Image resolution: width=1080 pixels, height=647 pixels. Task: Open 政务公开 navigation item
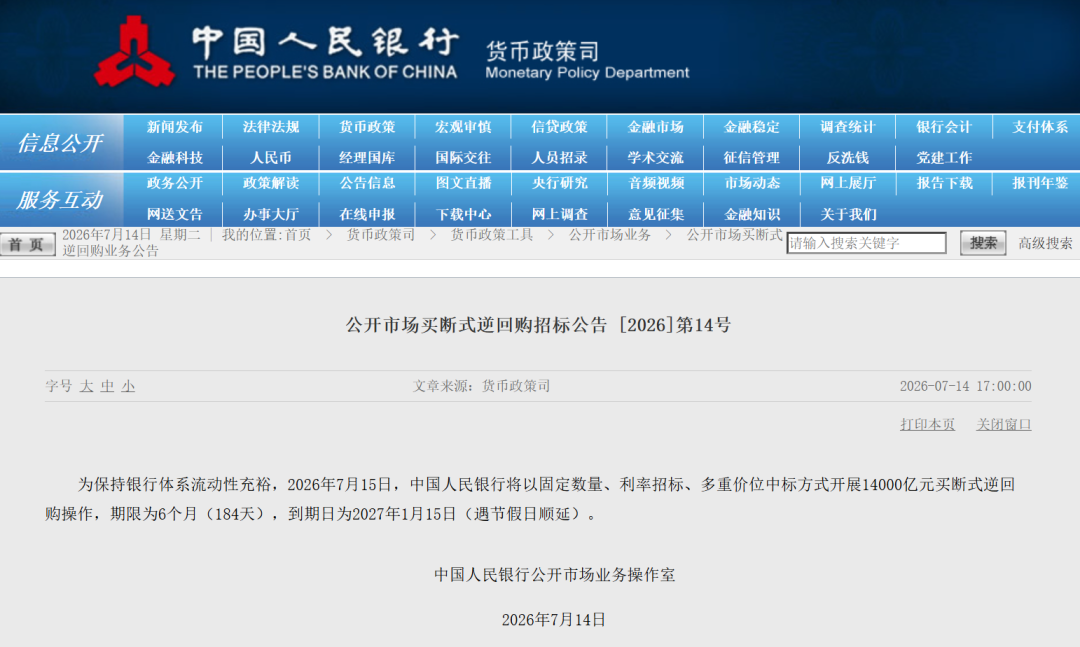pyautogui.click(x=174, y=183)
